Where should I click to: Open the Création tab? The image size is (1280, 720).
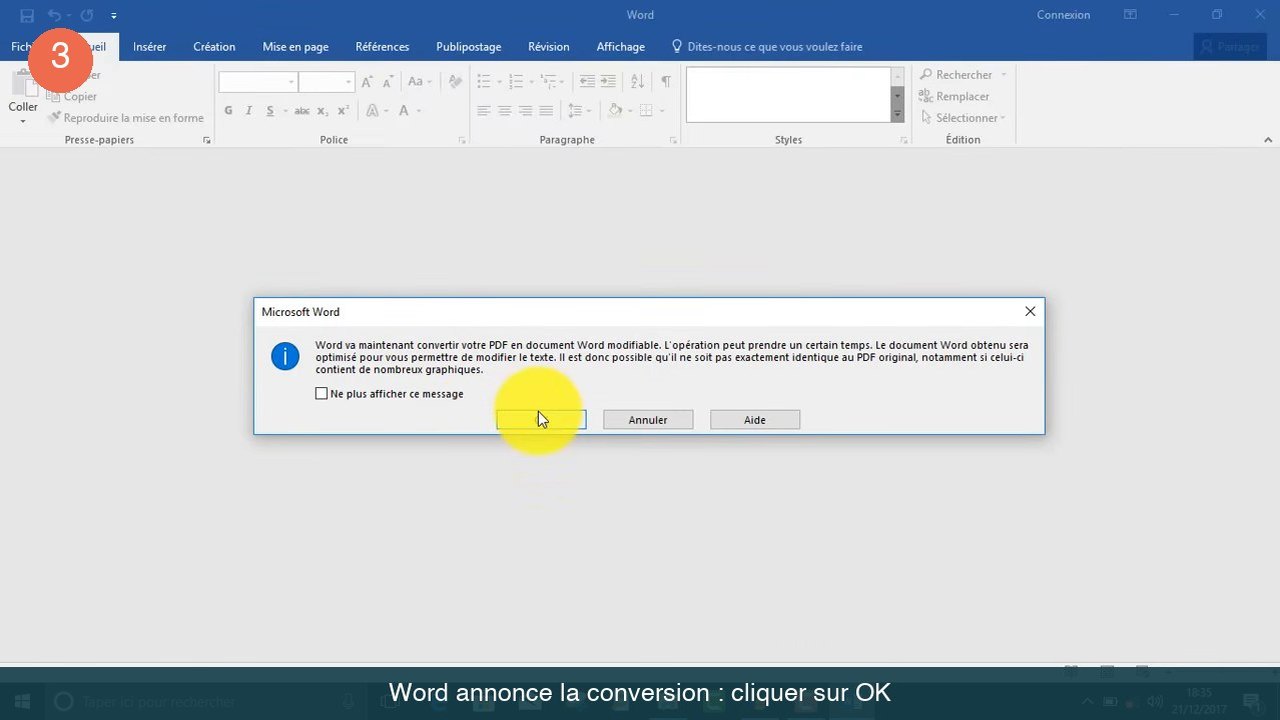click(x=214, y=47)
